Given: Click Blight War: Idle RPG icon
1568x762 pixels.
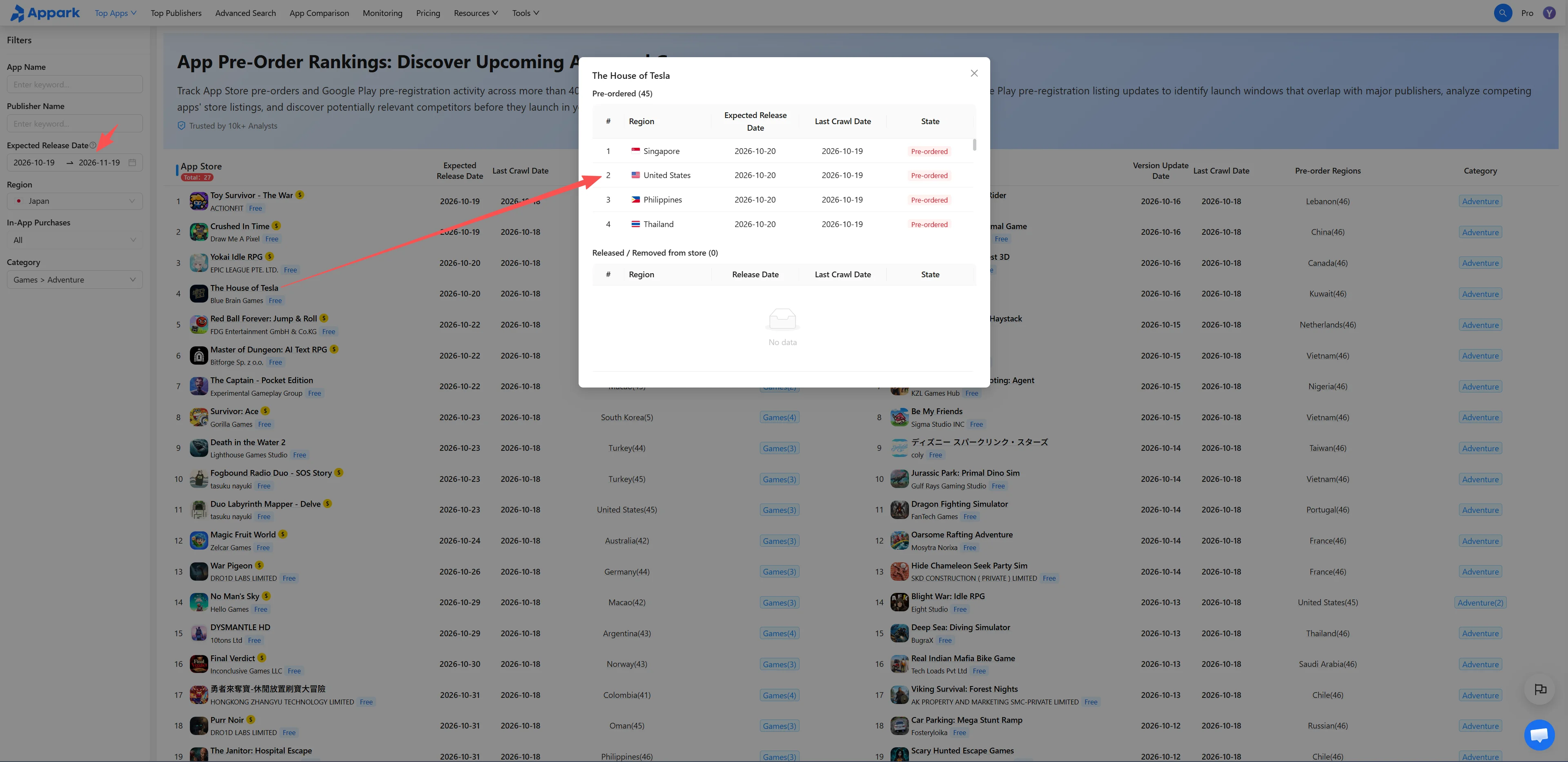Looking at the screenshot, I should [x=899, y=603].
